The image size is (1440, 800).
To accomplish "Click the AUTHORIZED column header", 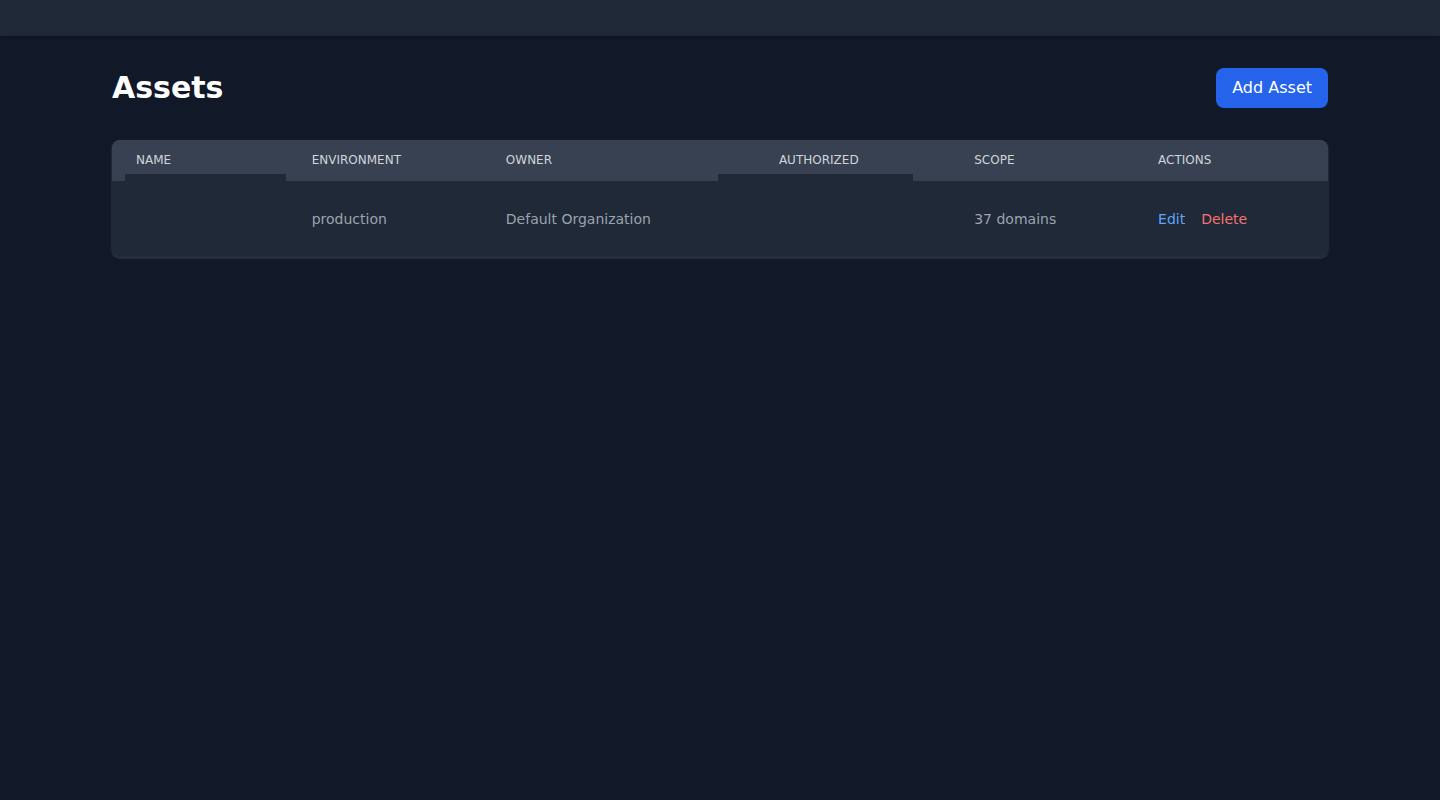I will pyautogui.click(x=818, y=160).
